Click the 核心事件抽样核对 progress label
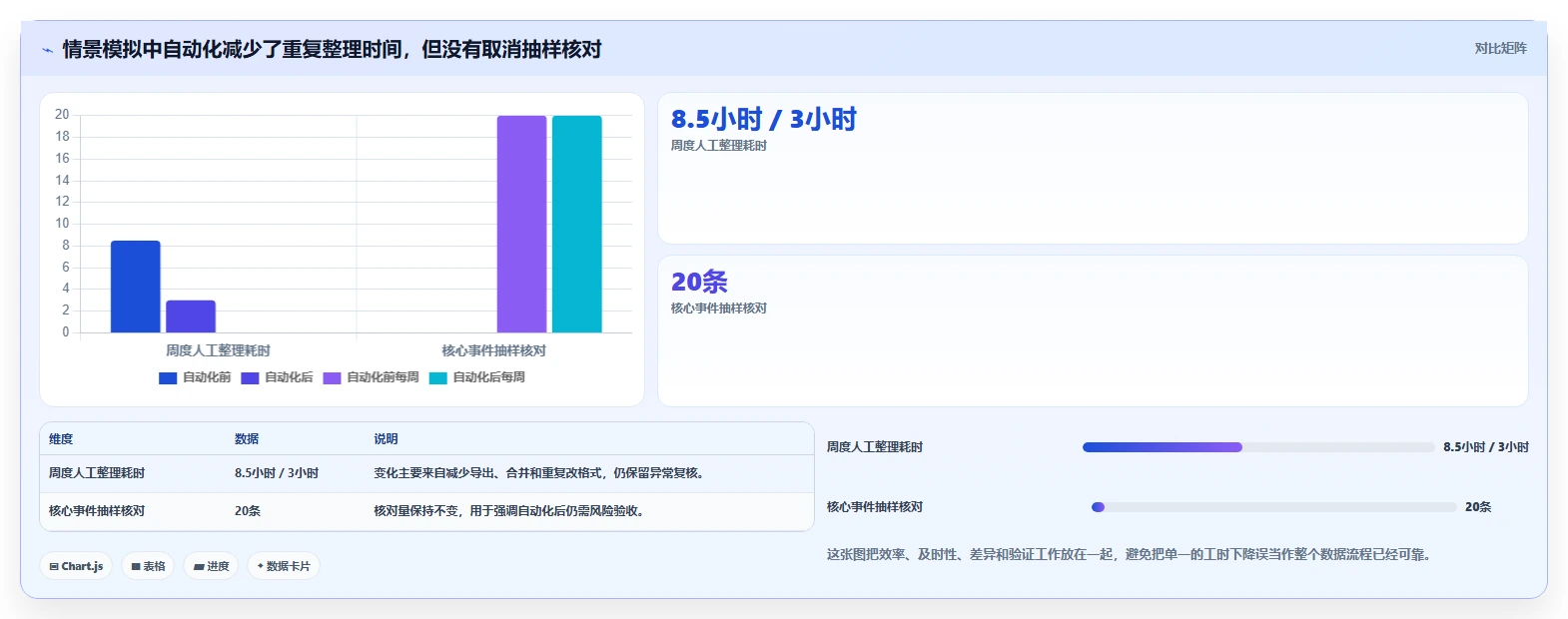Screen dimensions: 1568x619 coord(875,507)
